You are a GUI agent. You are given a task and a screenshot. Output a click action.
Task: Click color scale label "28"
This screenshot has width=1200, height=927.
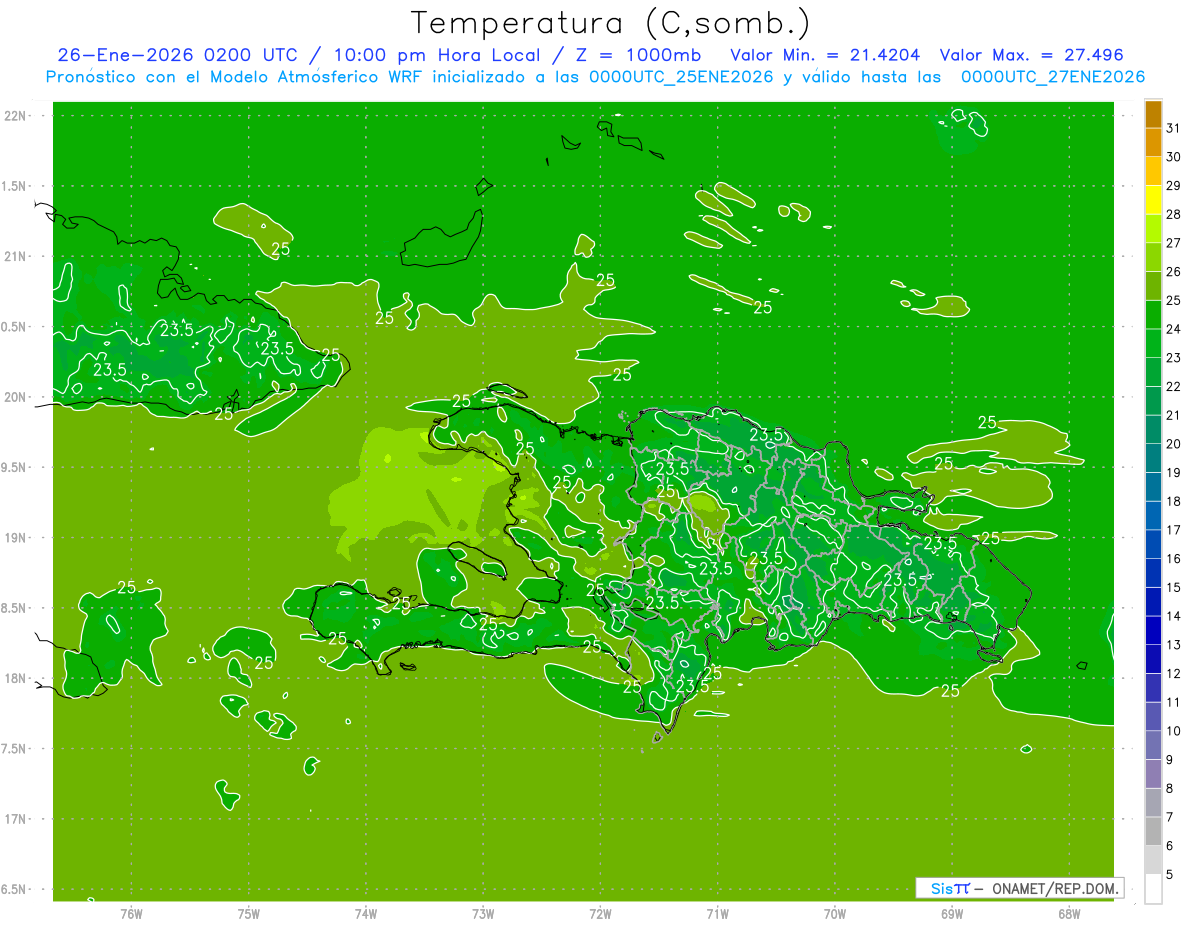point(1173,214)
